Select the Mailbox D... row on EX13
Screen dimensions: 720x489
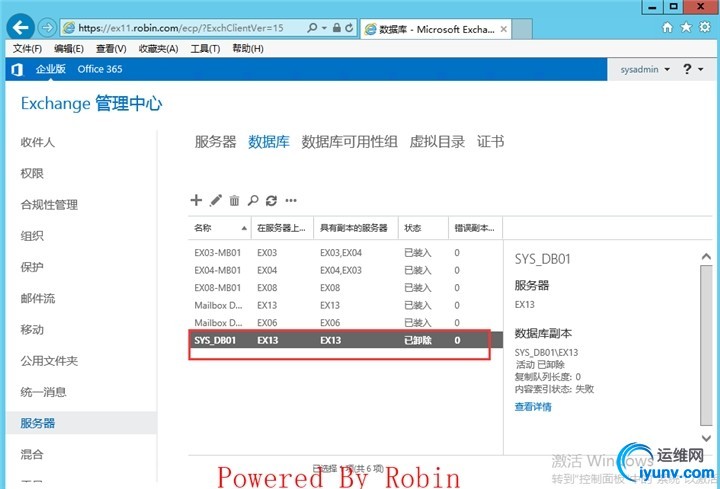345,305
